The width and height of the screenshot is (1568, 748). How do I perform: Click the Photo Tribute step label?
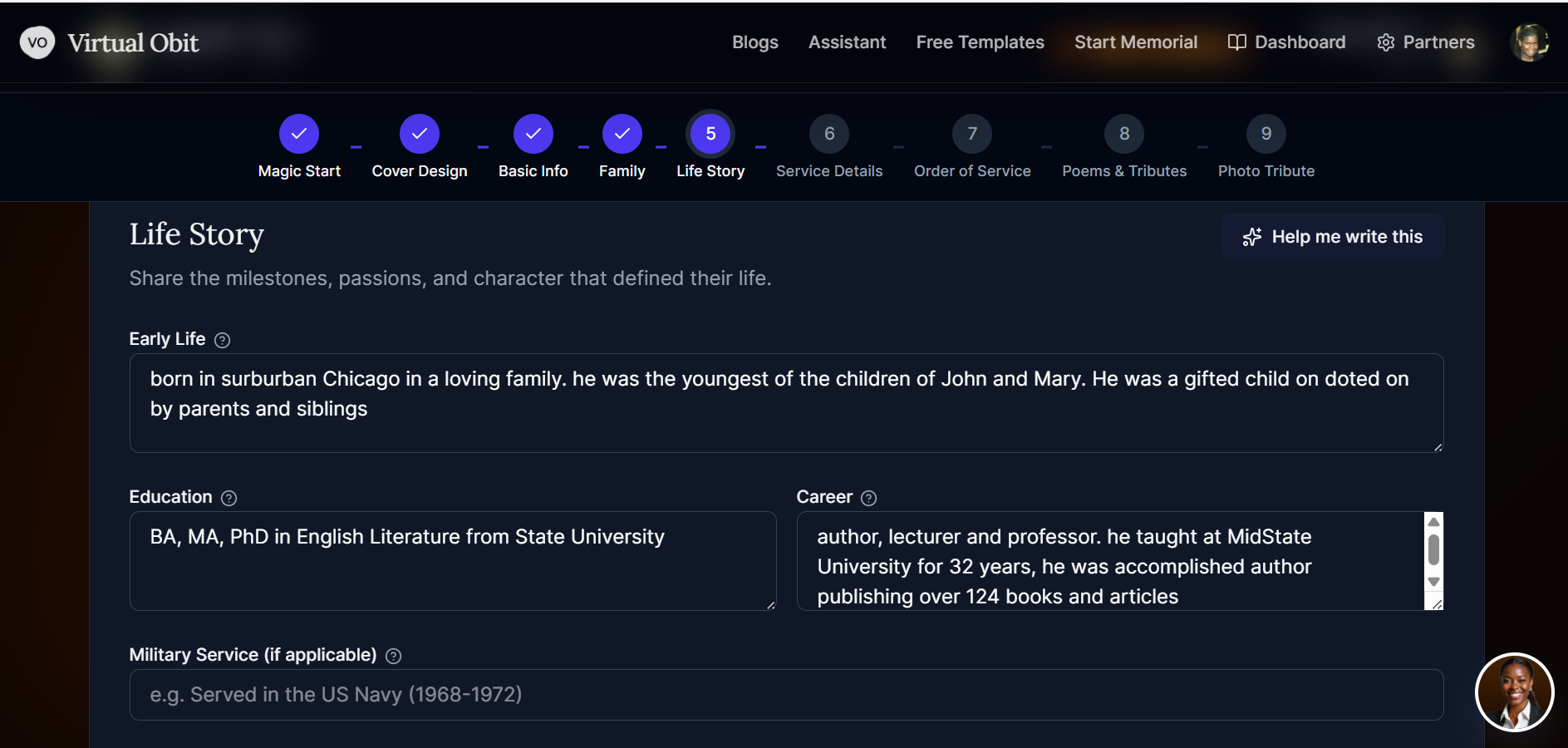[x=1266, y=171]
